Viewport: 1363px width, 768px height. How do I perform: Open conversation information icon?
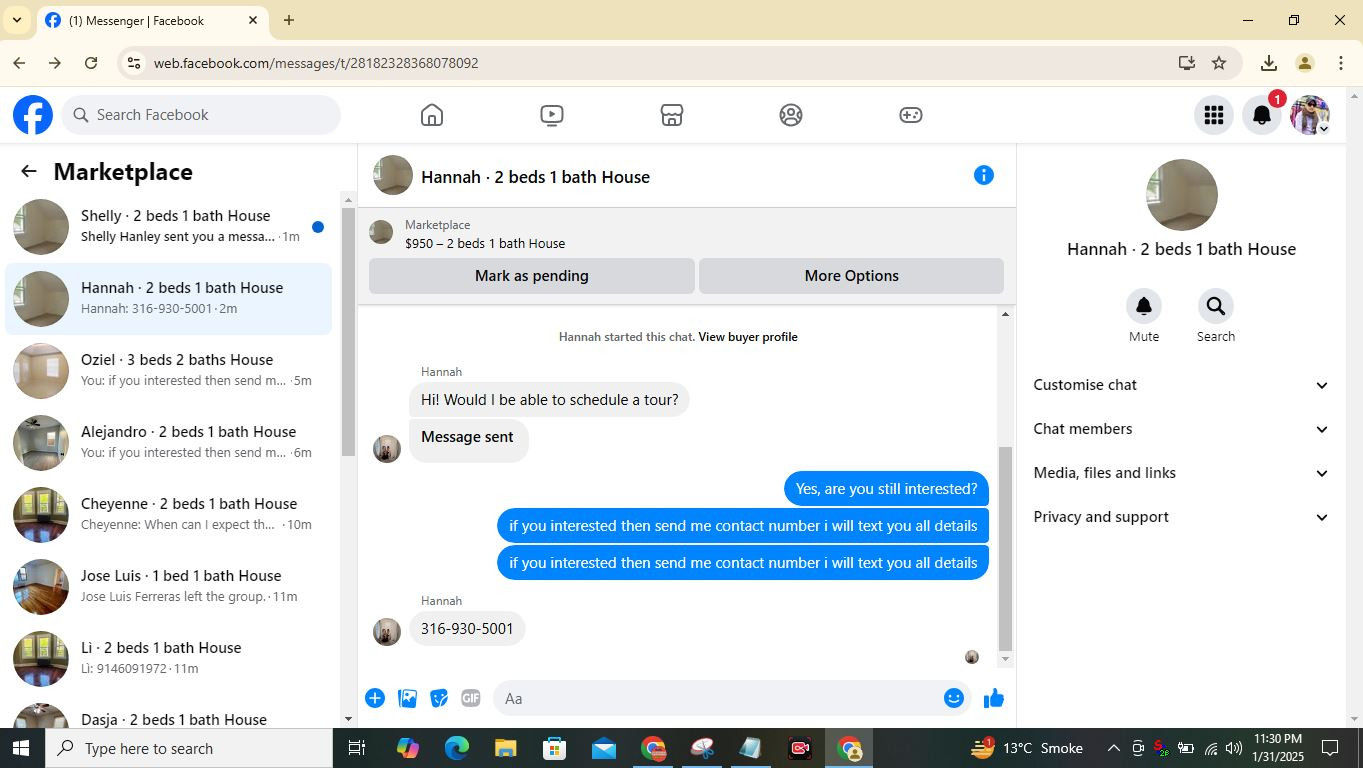pyautogui.click(x=984, y=175)
